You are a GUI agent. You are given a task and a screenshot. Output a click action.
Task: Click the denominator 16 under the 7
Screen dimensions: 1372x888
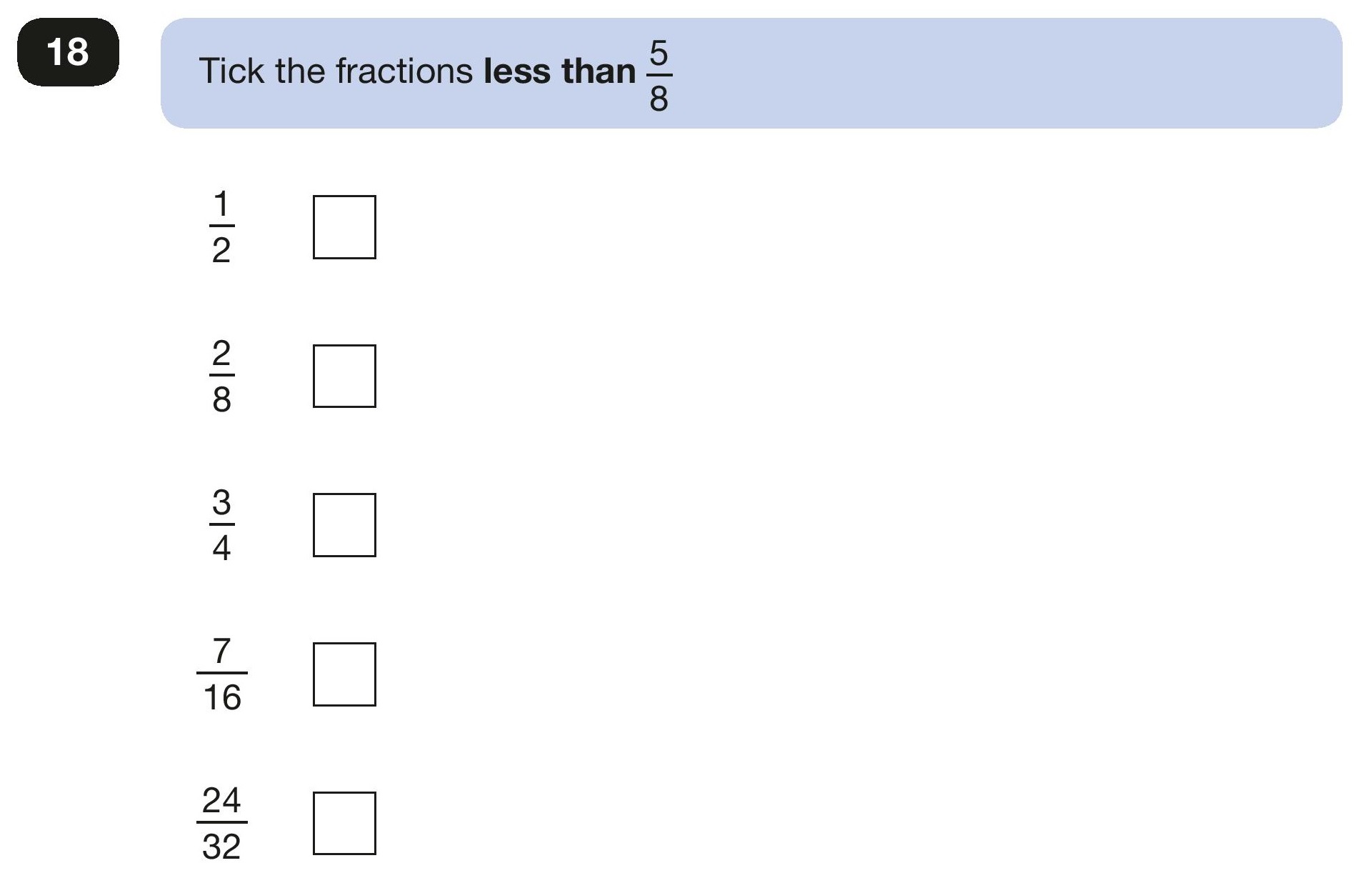click(222, 697)
